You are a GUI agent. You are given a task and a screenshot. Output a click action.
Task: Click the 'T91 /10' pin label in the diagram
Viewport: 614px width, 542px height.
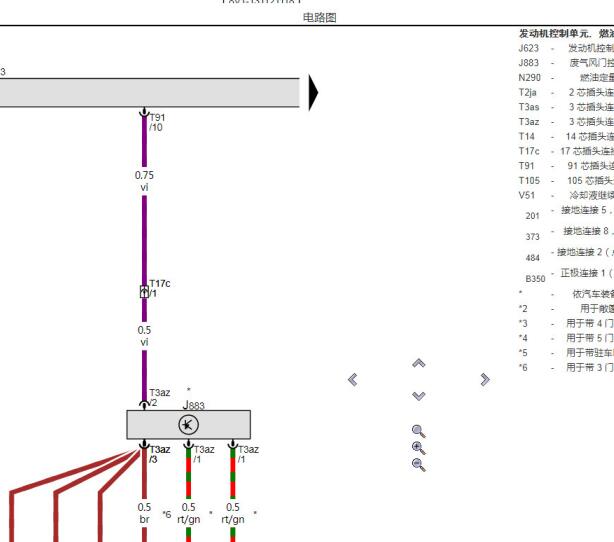[x=157, y=122]
